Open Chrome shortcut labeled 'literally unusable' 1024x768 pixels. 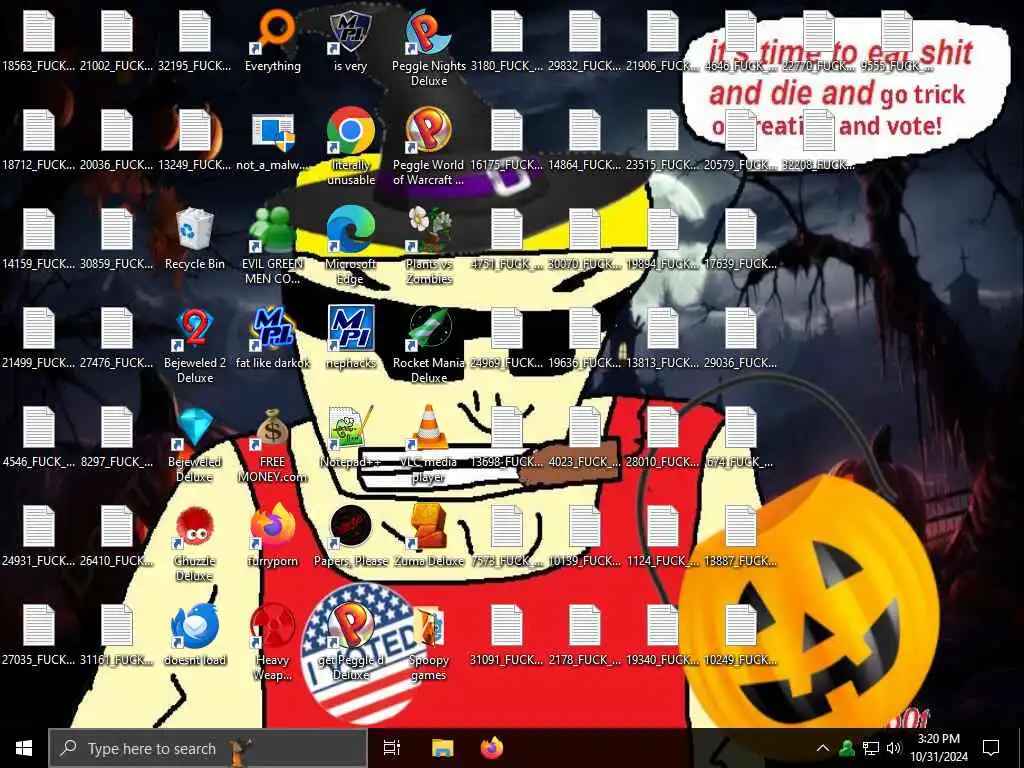pyautogui.click(x=351, y=147)
